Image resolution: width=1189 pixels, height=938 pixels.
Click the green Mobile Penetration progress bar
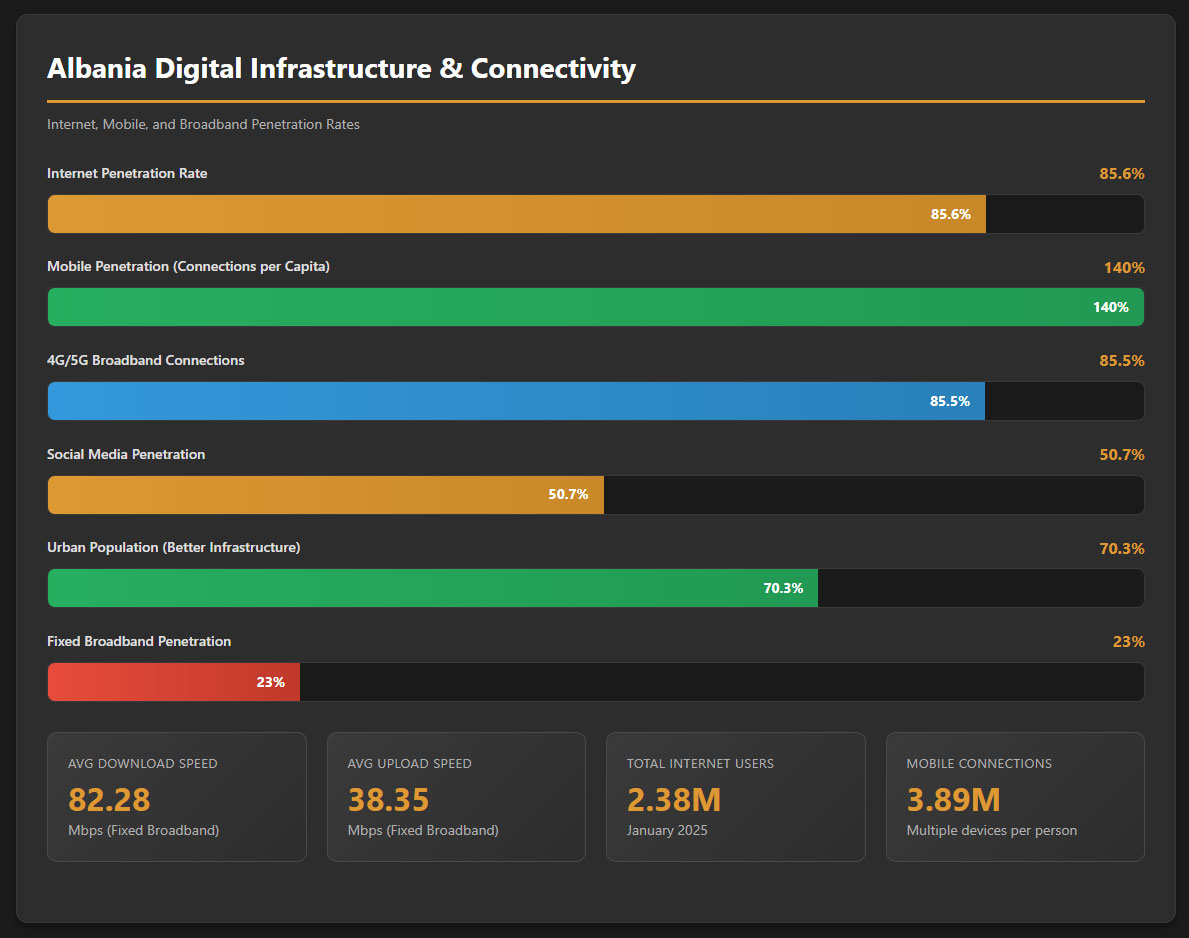click(595, 307)
